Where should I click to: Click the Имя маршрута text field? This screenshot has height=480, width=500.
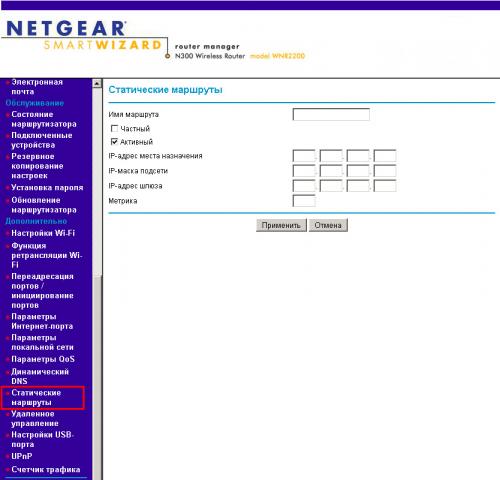tap(331, 114)
